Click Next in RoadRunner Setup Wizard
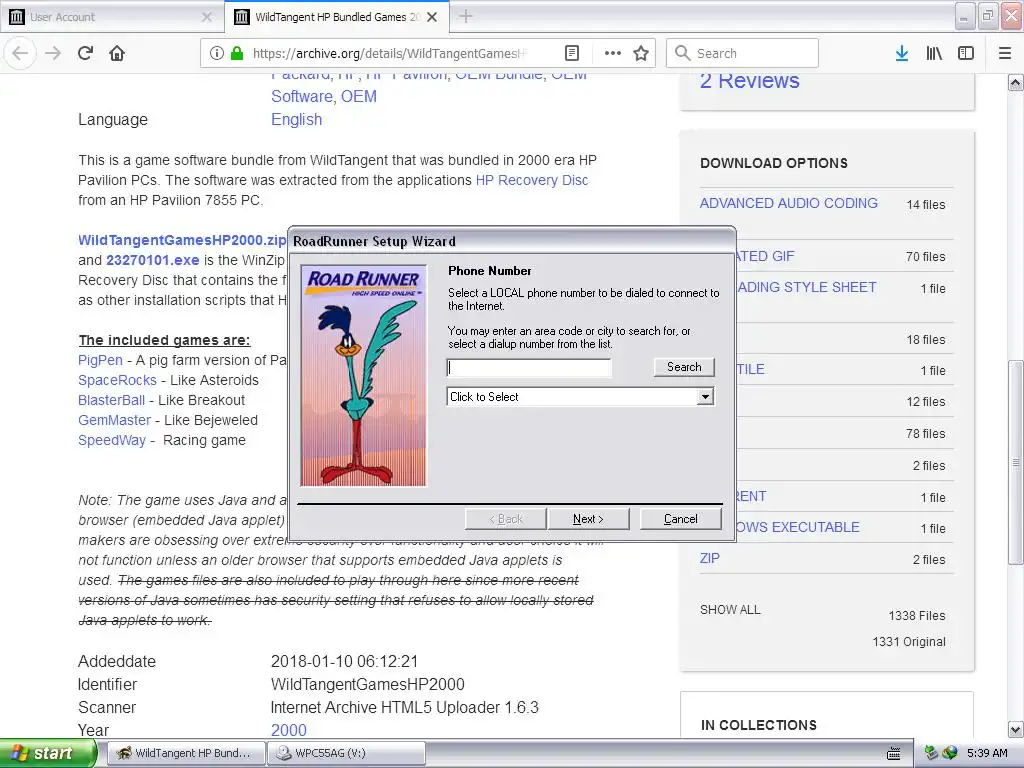Screen dimensions: 1024x768 click(588, 519)
